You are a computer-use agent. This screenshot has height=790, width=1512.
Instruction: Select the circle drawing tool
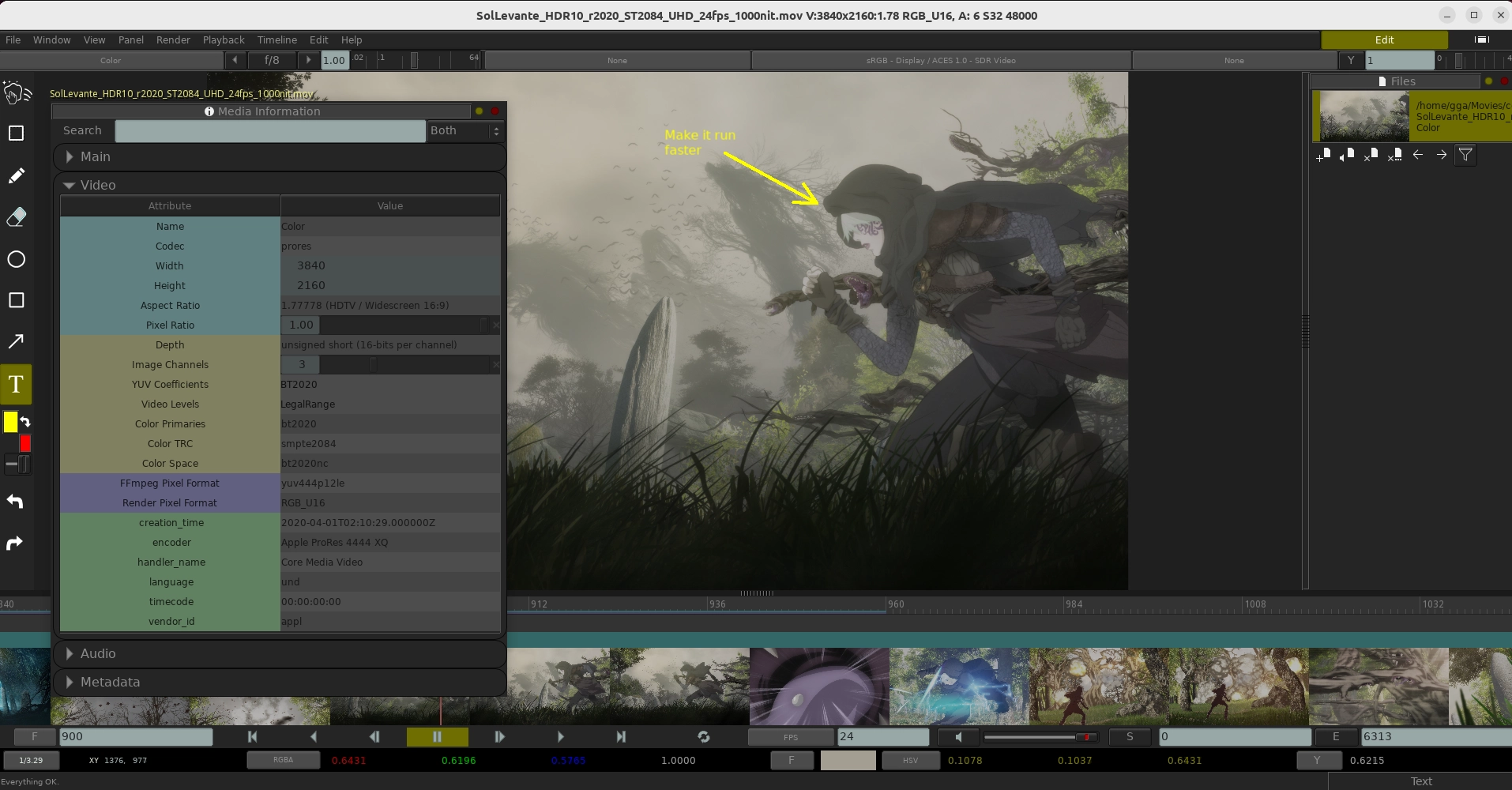click(x=16, y=259)
